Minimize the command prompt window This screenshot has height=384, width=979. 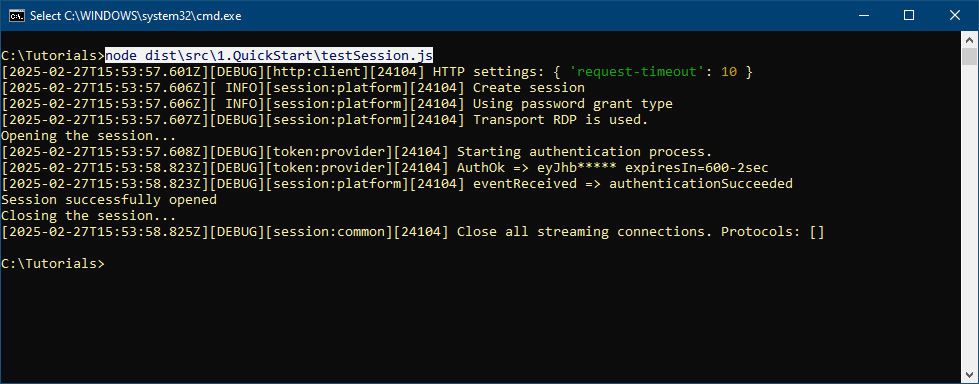point(865,16)
